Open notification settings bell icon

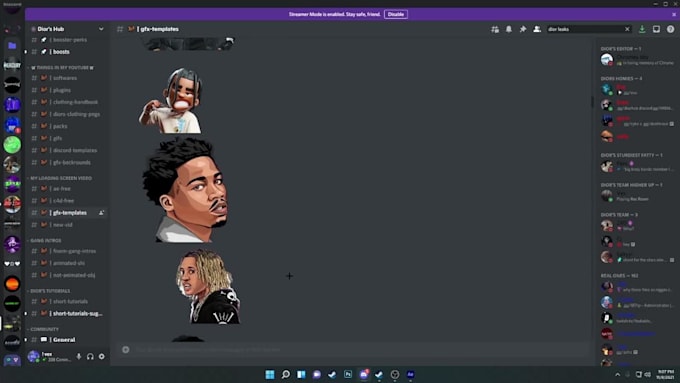pos(509,29)
